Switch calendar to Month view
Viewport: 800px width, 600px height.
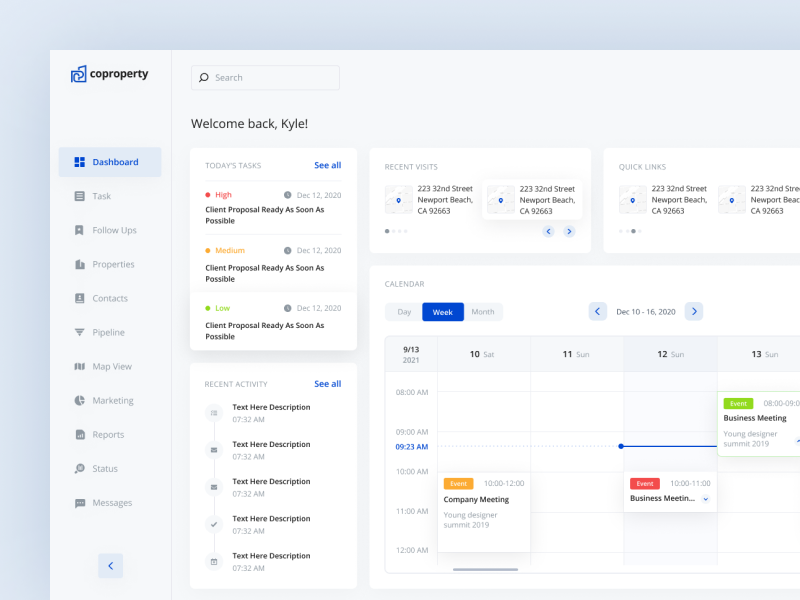click(x=483, y=312)
